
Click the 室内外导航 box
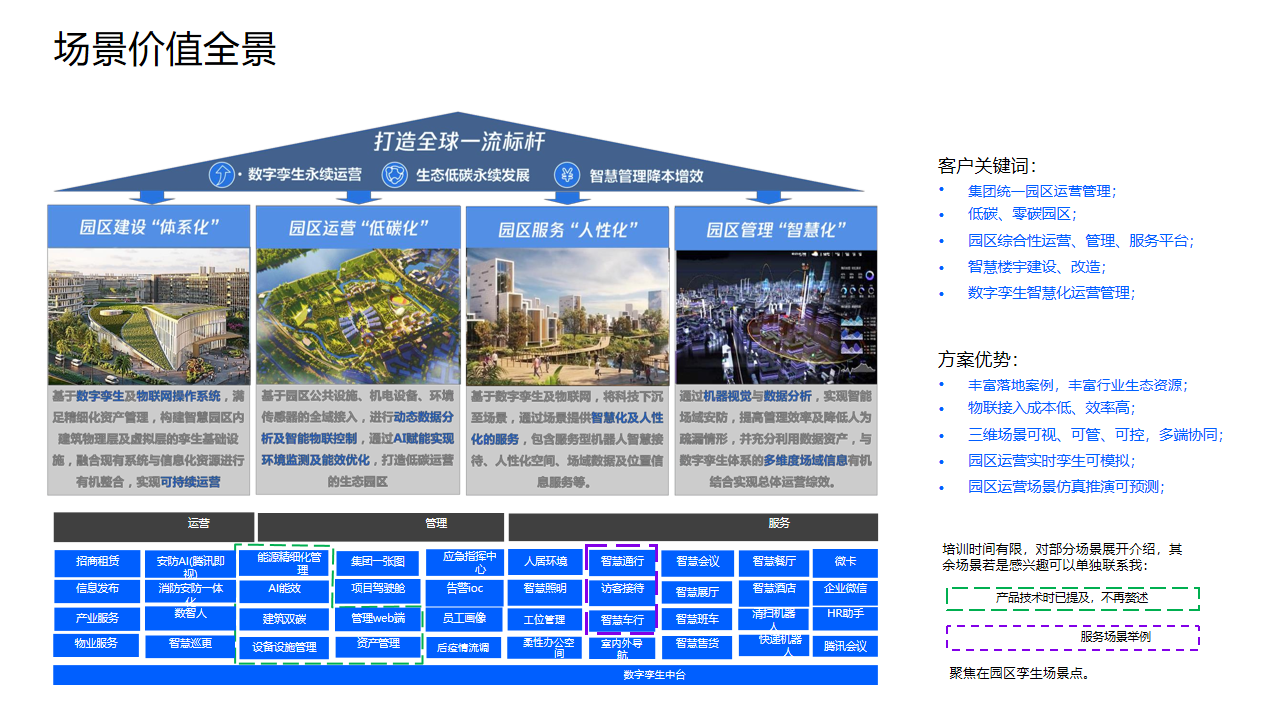tap(622, 647)
